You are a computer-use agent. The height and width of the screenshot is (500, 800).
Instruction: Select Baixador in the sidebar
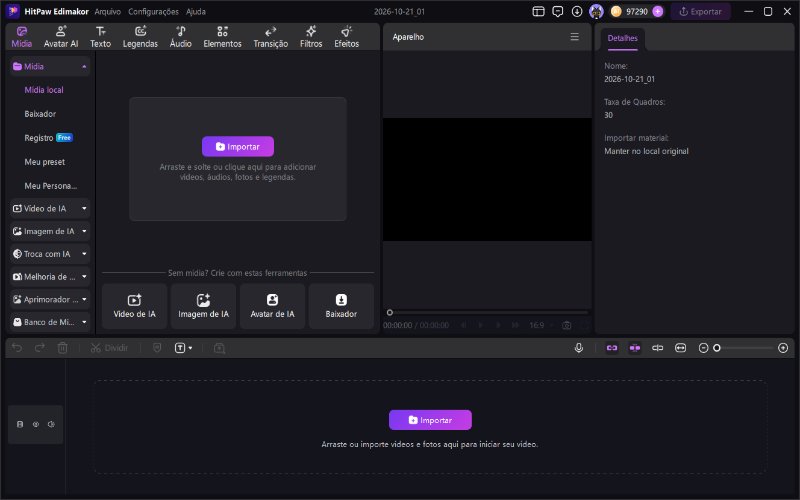[40, 114]
